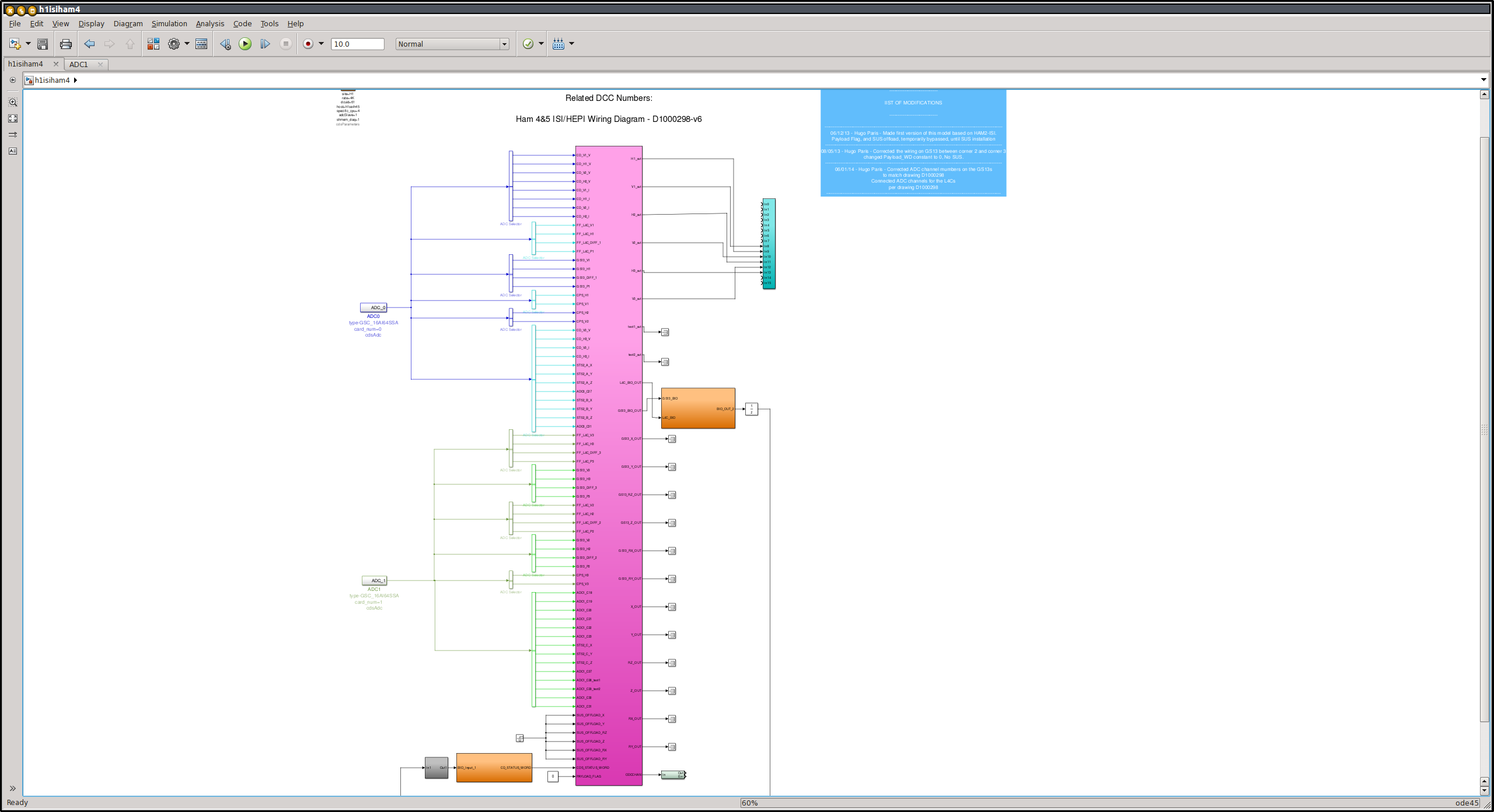Click the Save model icon
The image size is (1494, 812).
click(43, 44)
